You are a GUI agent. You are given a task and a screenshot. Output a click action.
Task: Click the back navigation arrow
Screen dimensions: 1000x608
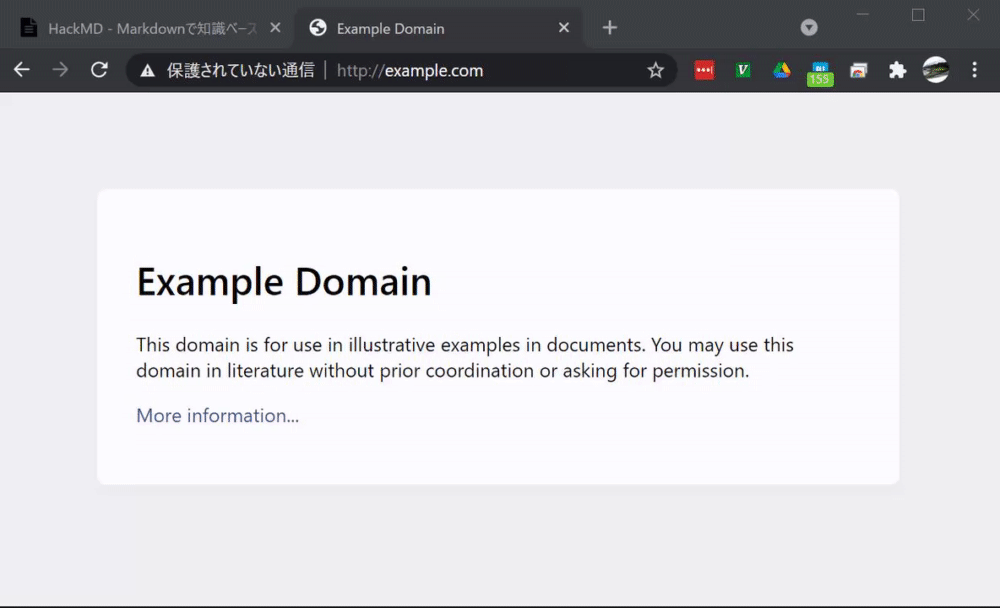[21, 70]
